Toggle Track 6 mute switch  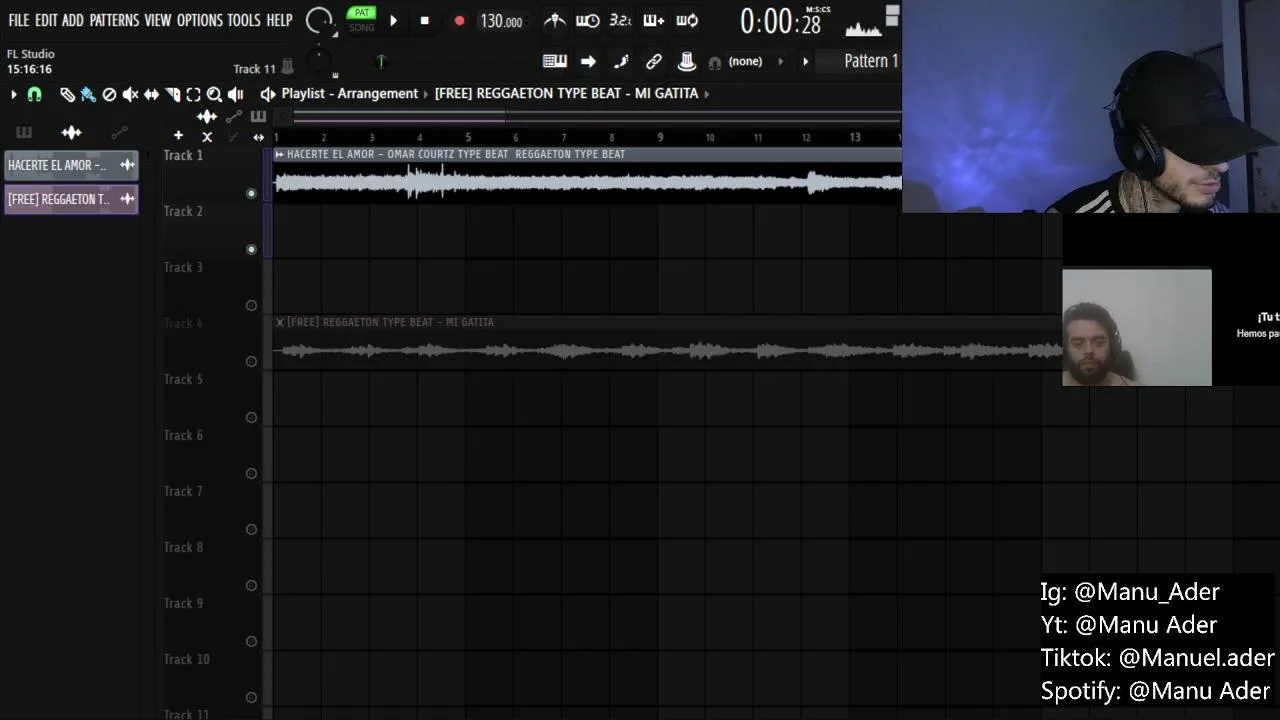pos(251,473)
